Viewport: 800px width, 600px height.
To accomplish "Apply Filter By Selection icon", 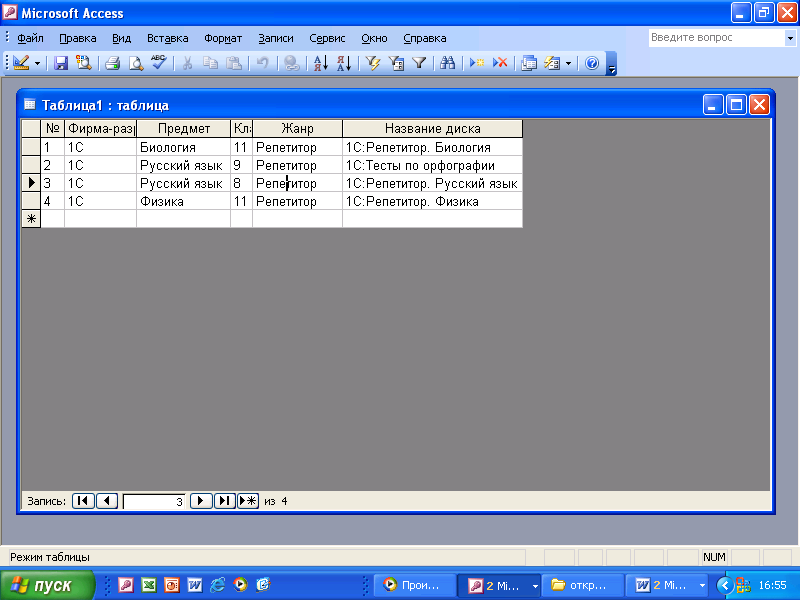I will coord(373,63).
